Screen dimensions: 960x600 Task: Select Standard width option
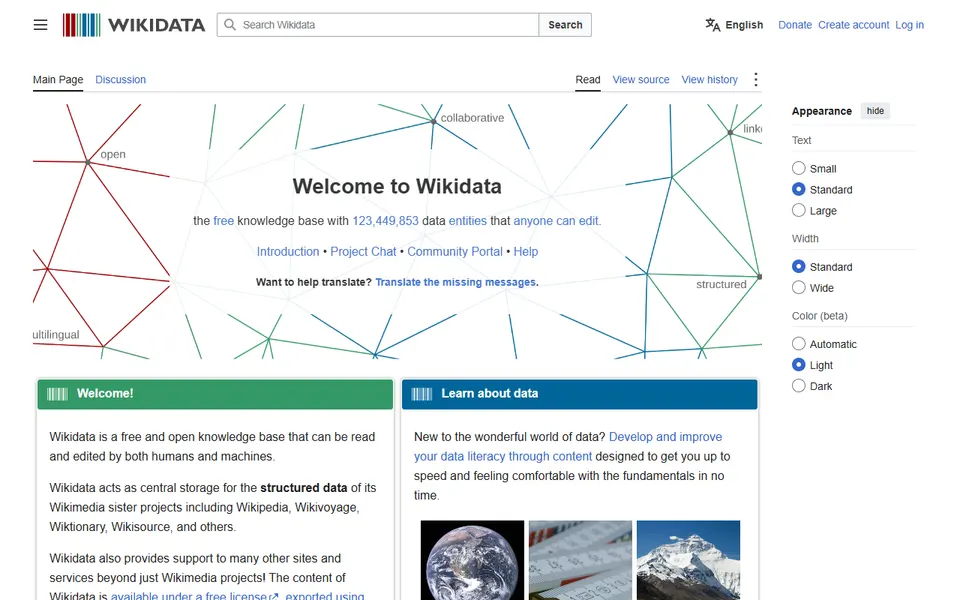coord(798,266)
